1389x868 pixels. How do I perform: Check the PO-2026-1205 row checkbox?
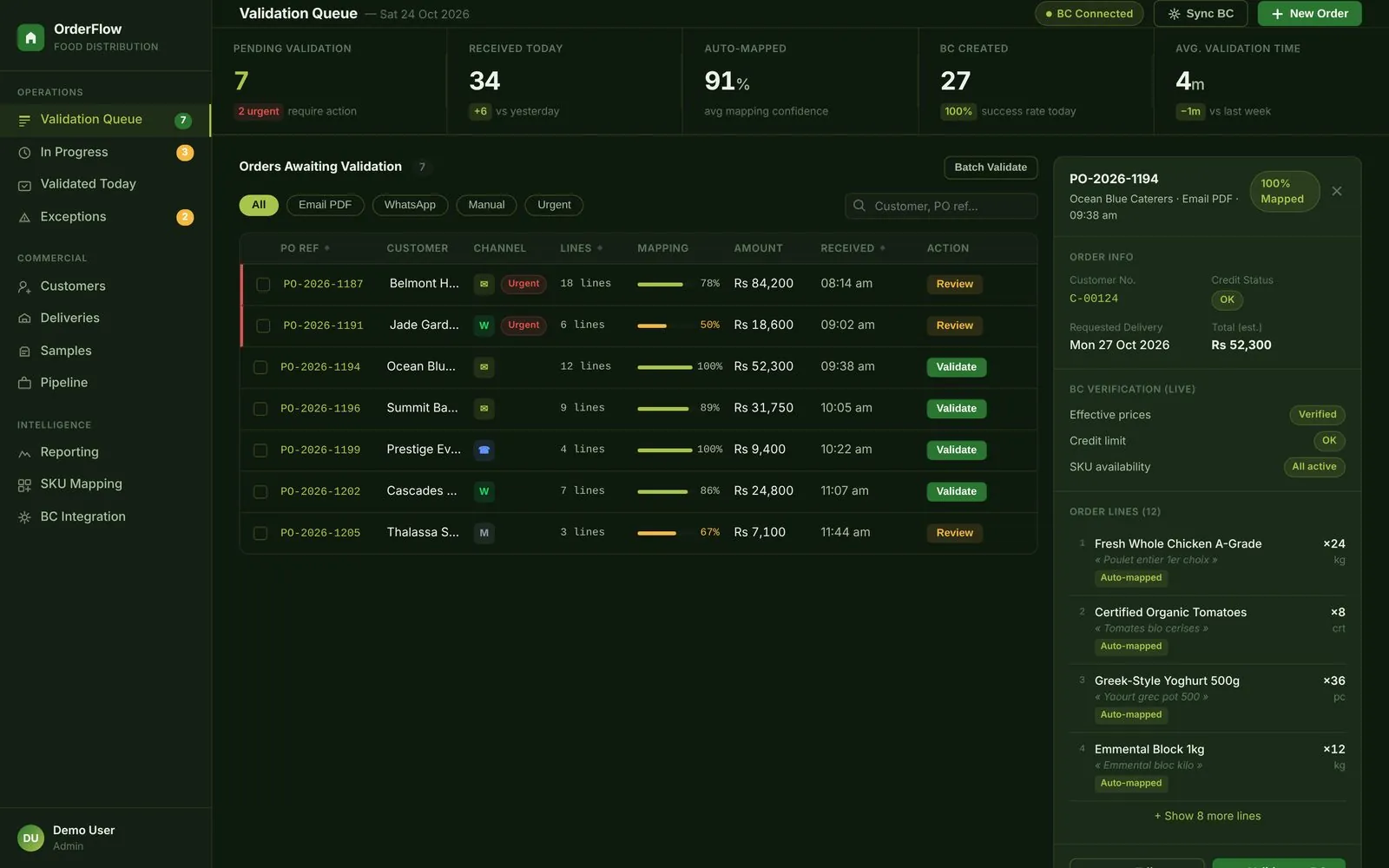point(260,533)
